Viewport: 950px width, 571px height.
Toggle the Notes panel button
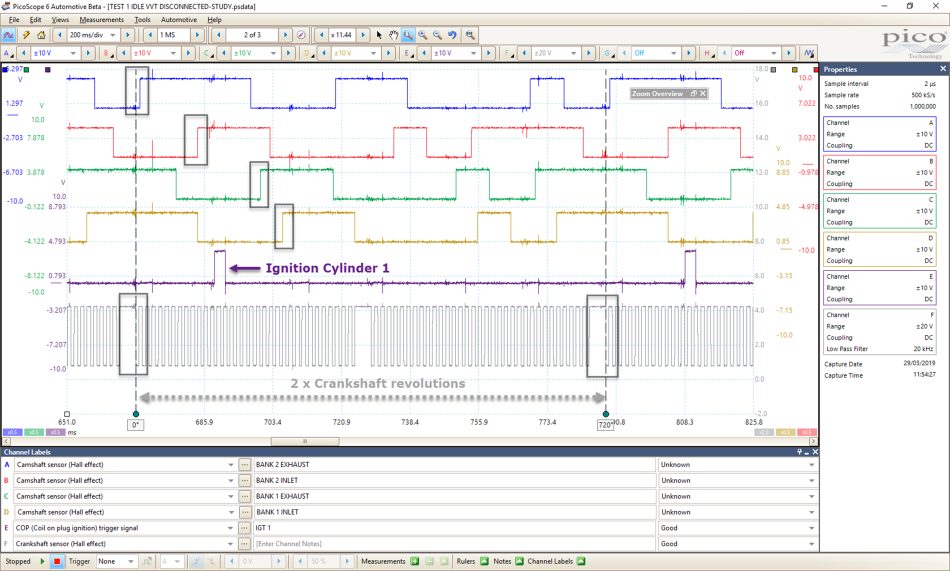tap(519, 561)
